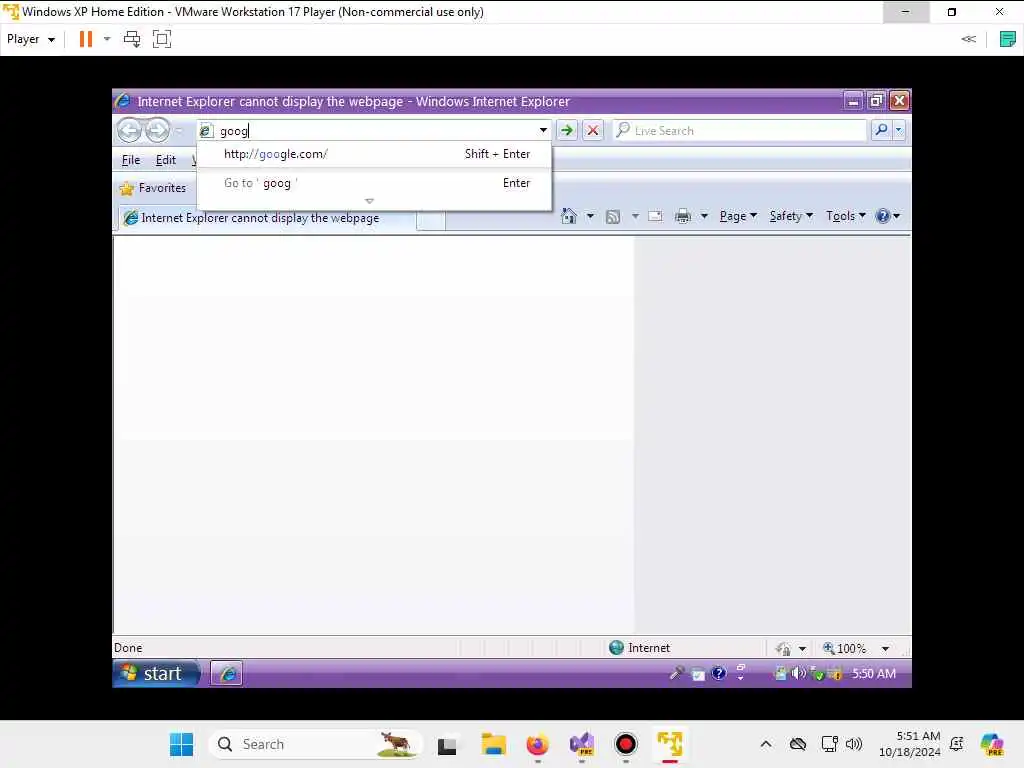
Task: Click the XP language bar help icon
Action: [x=718, y=673]
